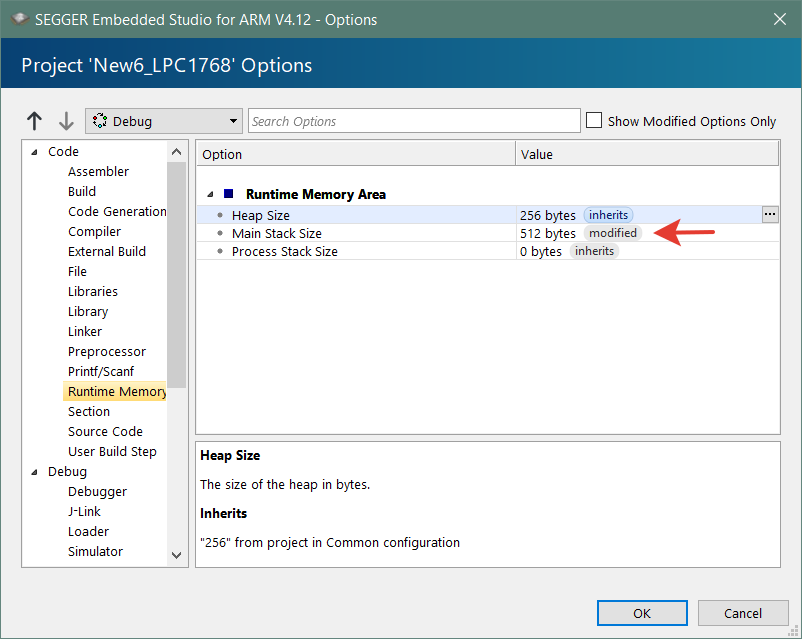The height and width of the screenshot is (639, 802).
Task: Click the ellipsis button on Heap Size row
Action: point(770,215)
